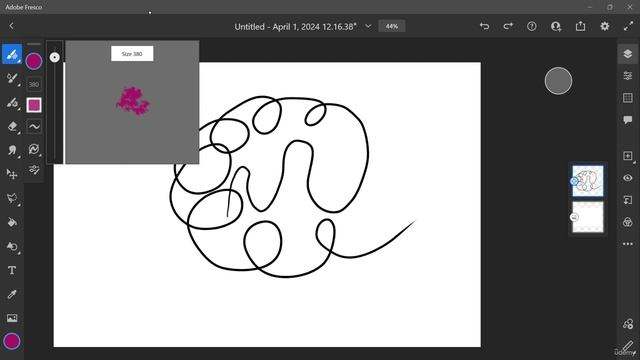The height and width of the screenshot is (360, 640).
Task: Select the empty bottom layer thumbnail
Action: 588,217
